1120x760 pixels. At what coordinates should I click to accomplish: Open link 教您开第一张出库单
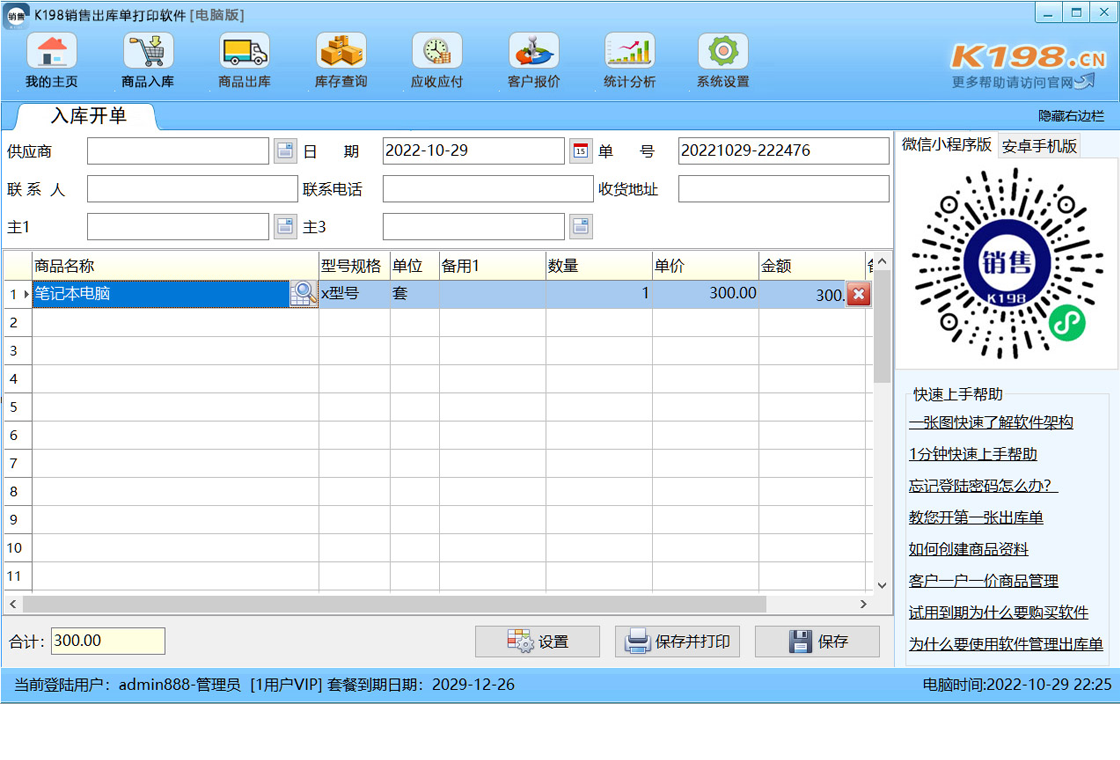pyautogui.click(x=976, y=517)
